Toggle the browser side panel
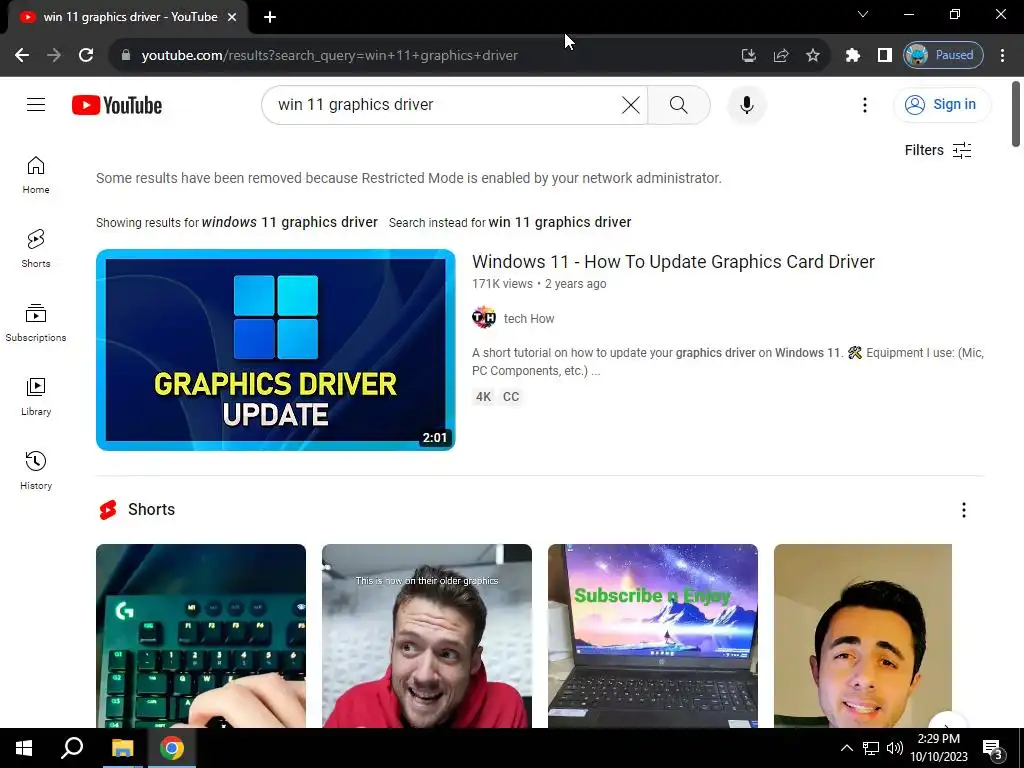 click(884, 55)
